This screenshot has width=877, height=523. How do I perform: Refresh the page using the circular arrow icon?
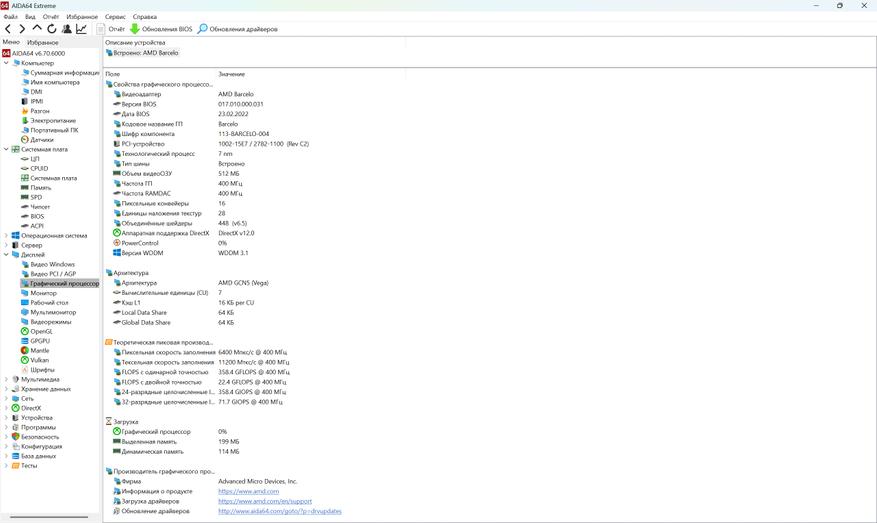pos(51,29)
